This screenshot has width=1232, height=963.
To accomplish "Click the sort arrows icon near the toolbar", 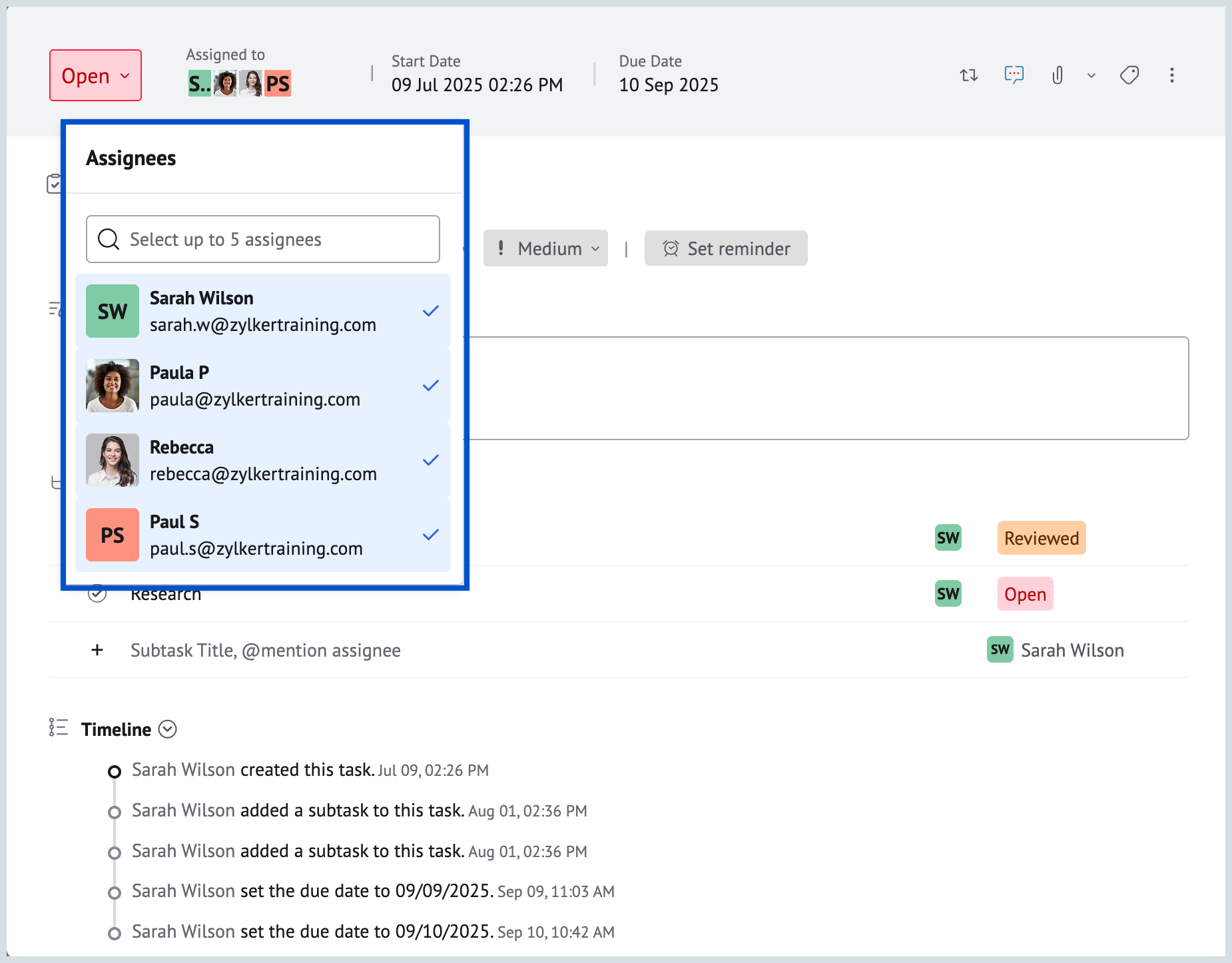I will (969, 75).
